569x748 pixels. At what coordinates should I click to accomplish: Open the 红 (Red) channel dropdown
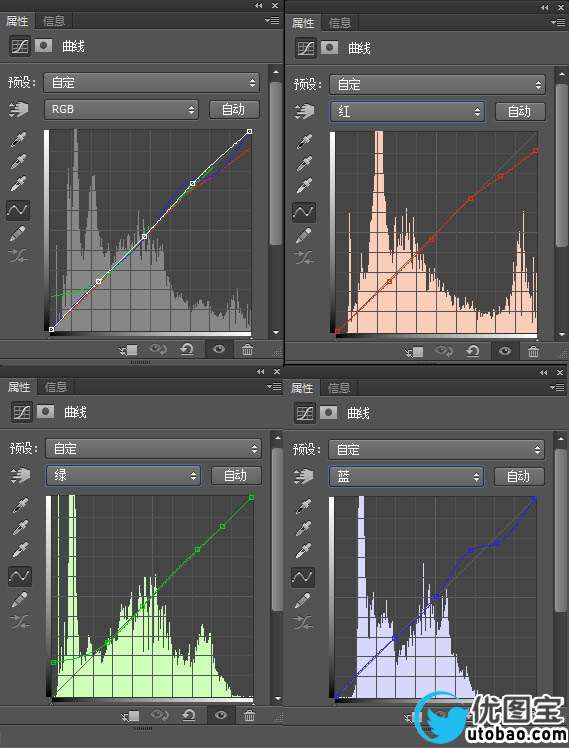tap(407, 111)
